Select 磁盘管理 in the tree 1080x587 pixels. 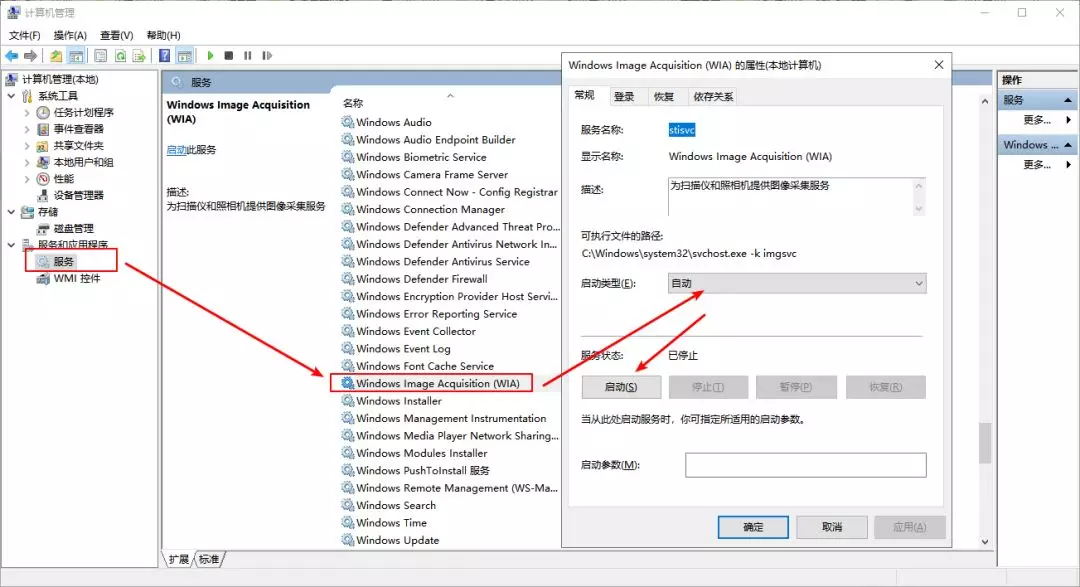[x=74, y=228]
